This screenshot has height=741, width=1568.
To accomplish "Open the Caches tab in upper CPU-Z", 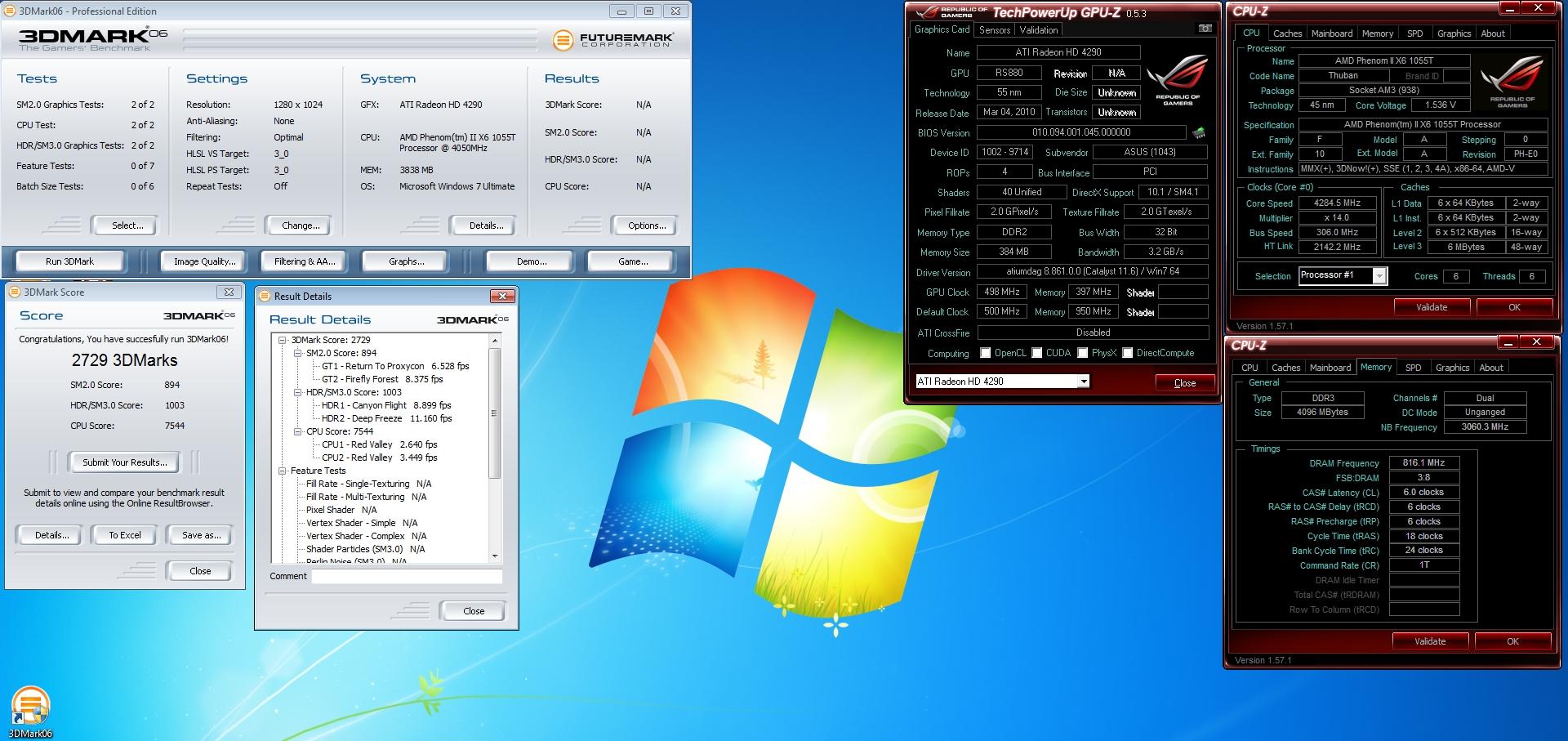I will 1287,33.
